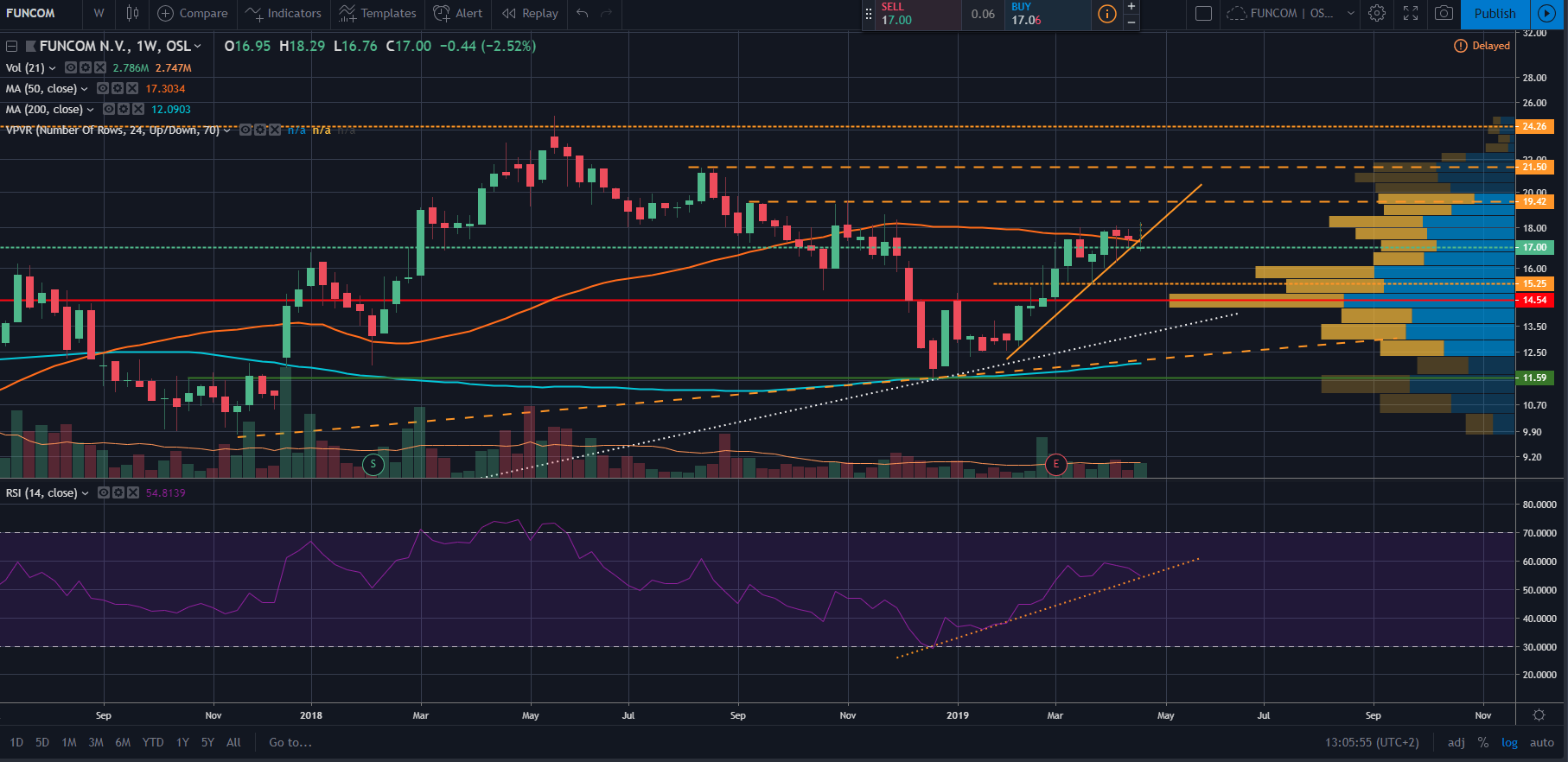Open MA (50, close) settings
The width and height of the screenshot is (1568, 762).
(x=118, y=88)
